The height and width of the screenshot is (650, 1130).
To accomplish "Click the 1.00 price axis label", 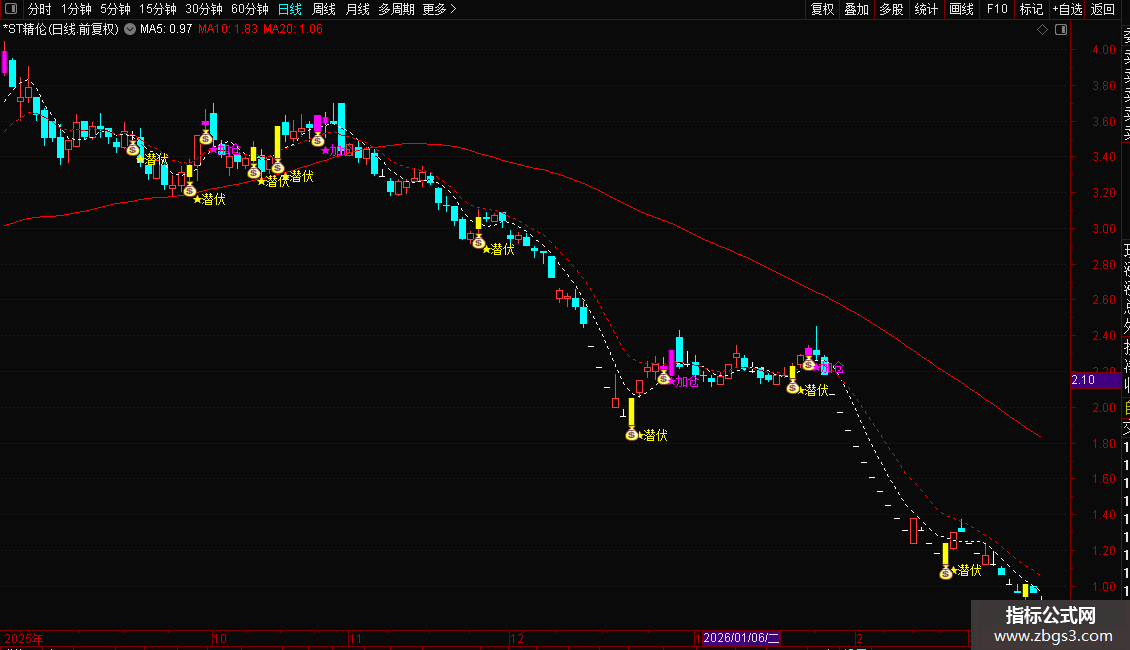I will click(x=1103, y=587).
